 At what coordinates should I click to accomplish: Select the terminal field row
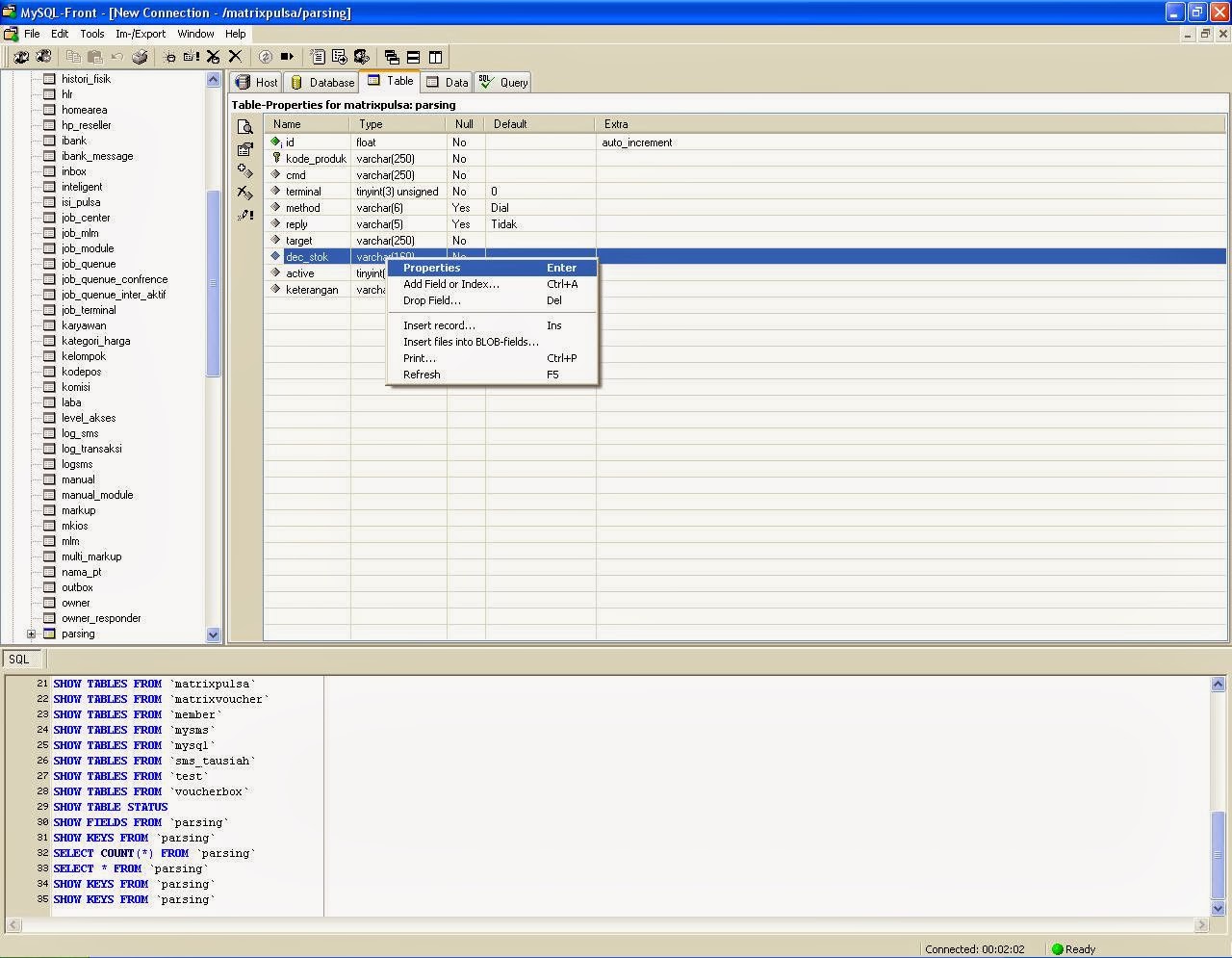[x=745, y=192]
